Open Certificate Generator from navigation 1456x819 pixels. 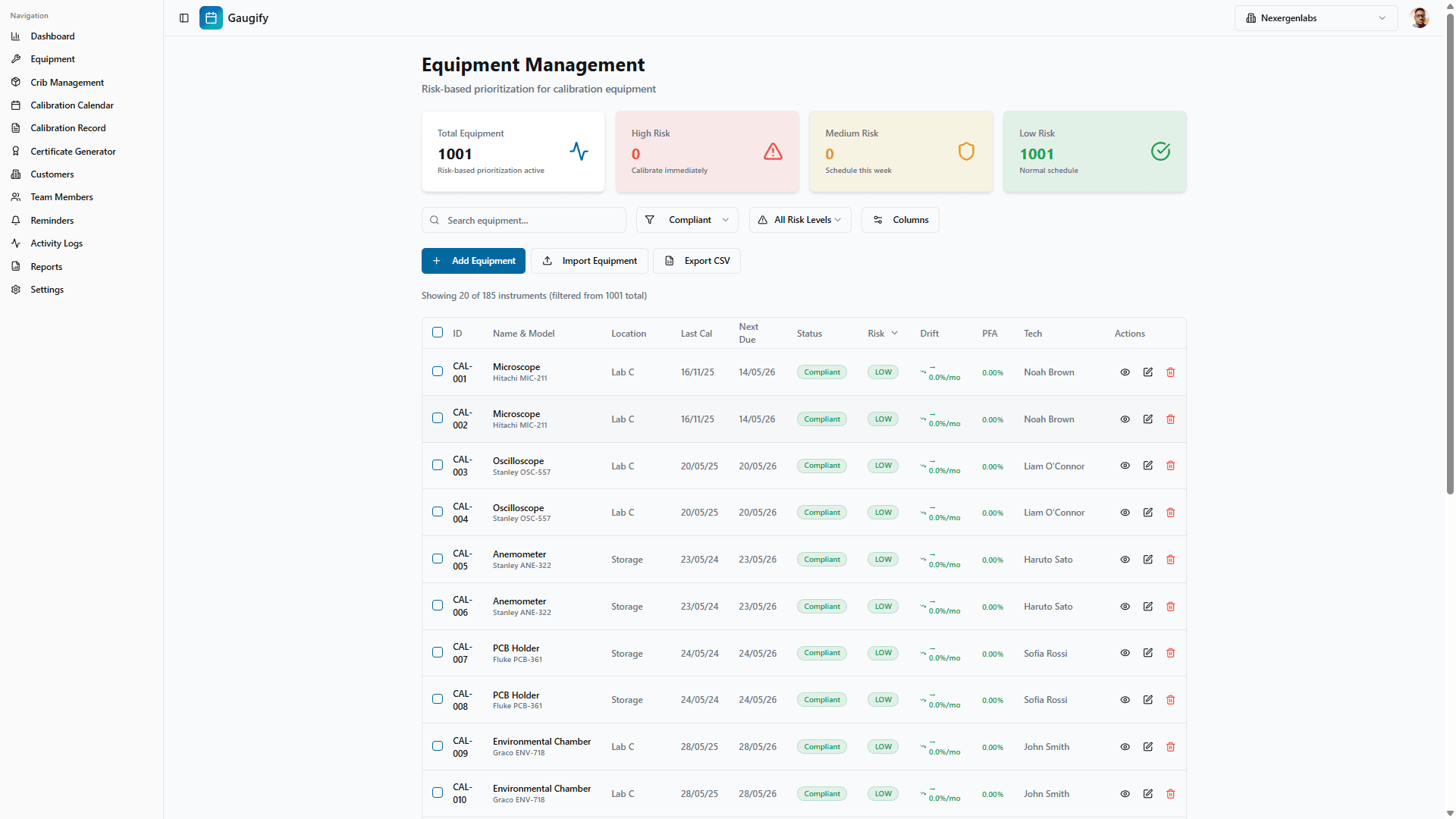click(73, 152)
